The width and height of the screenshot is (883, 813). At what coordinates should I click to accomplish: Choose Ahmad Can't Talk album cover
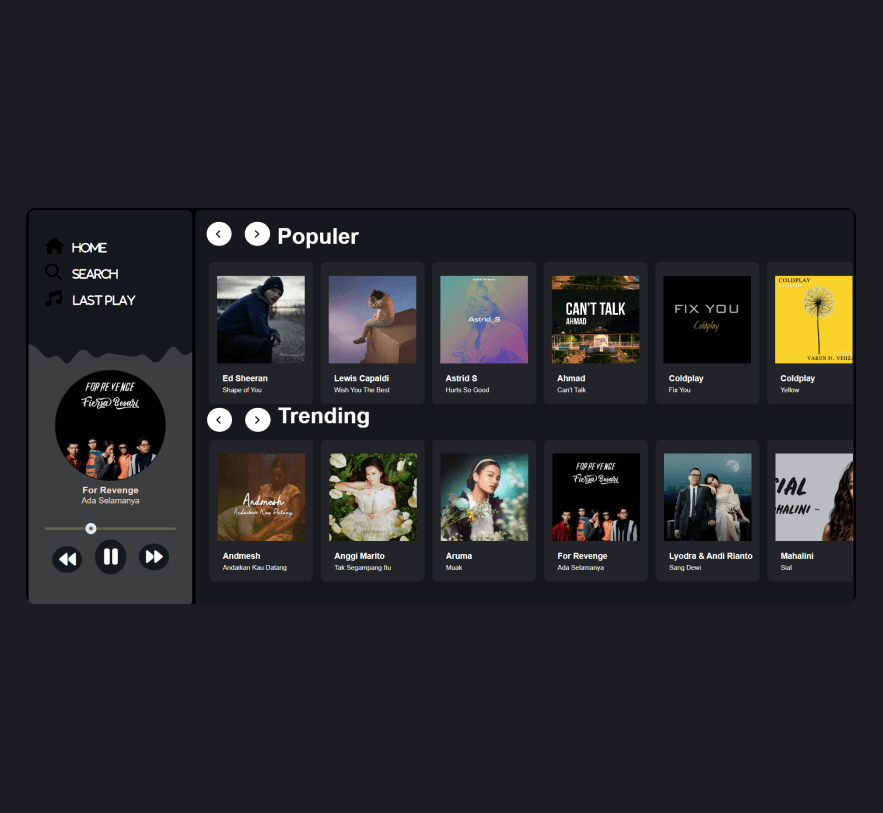tap(596, 320)
